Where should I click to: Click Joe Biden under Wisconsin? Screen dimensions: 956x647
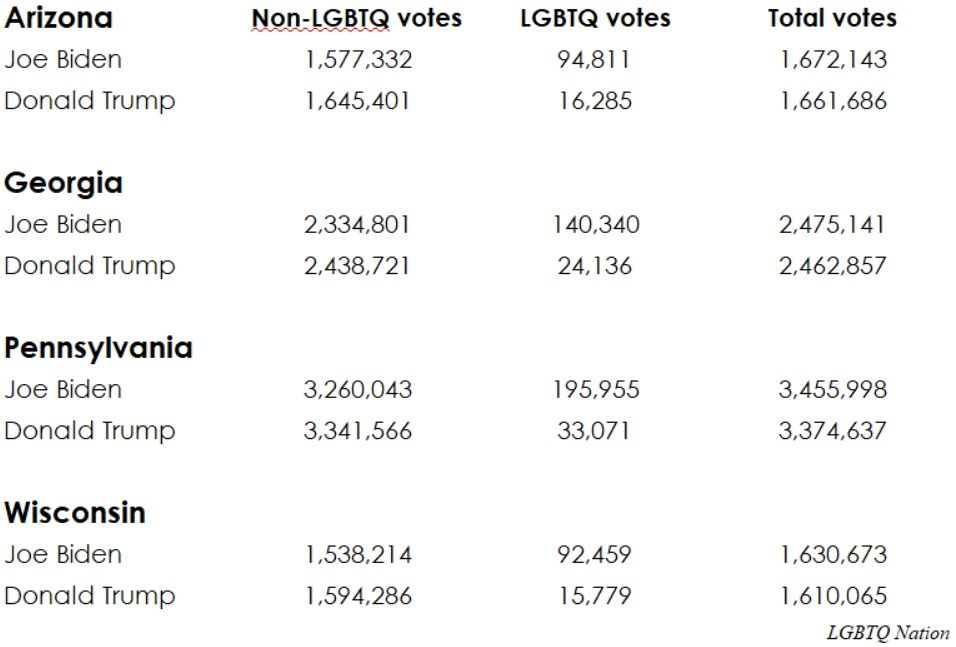coord(63,554)
